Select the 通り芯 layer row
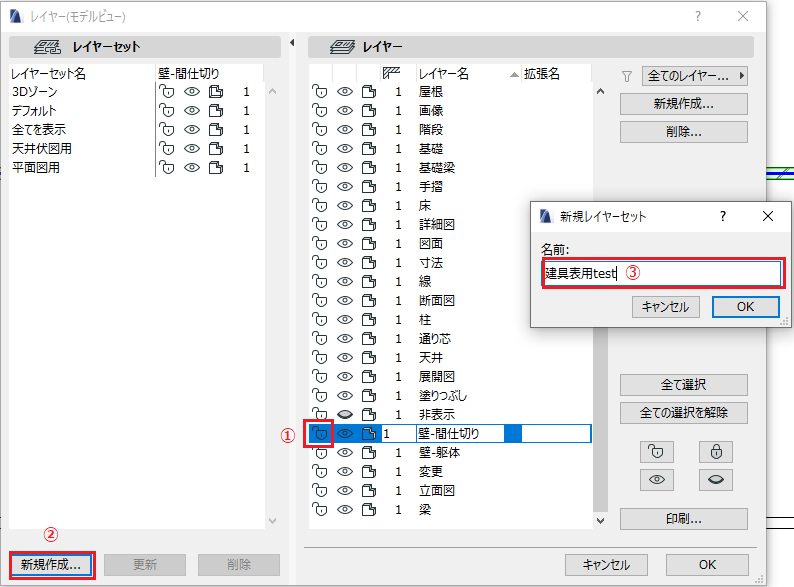Screen dimensions: 794x587 click(x=450, y=338)
